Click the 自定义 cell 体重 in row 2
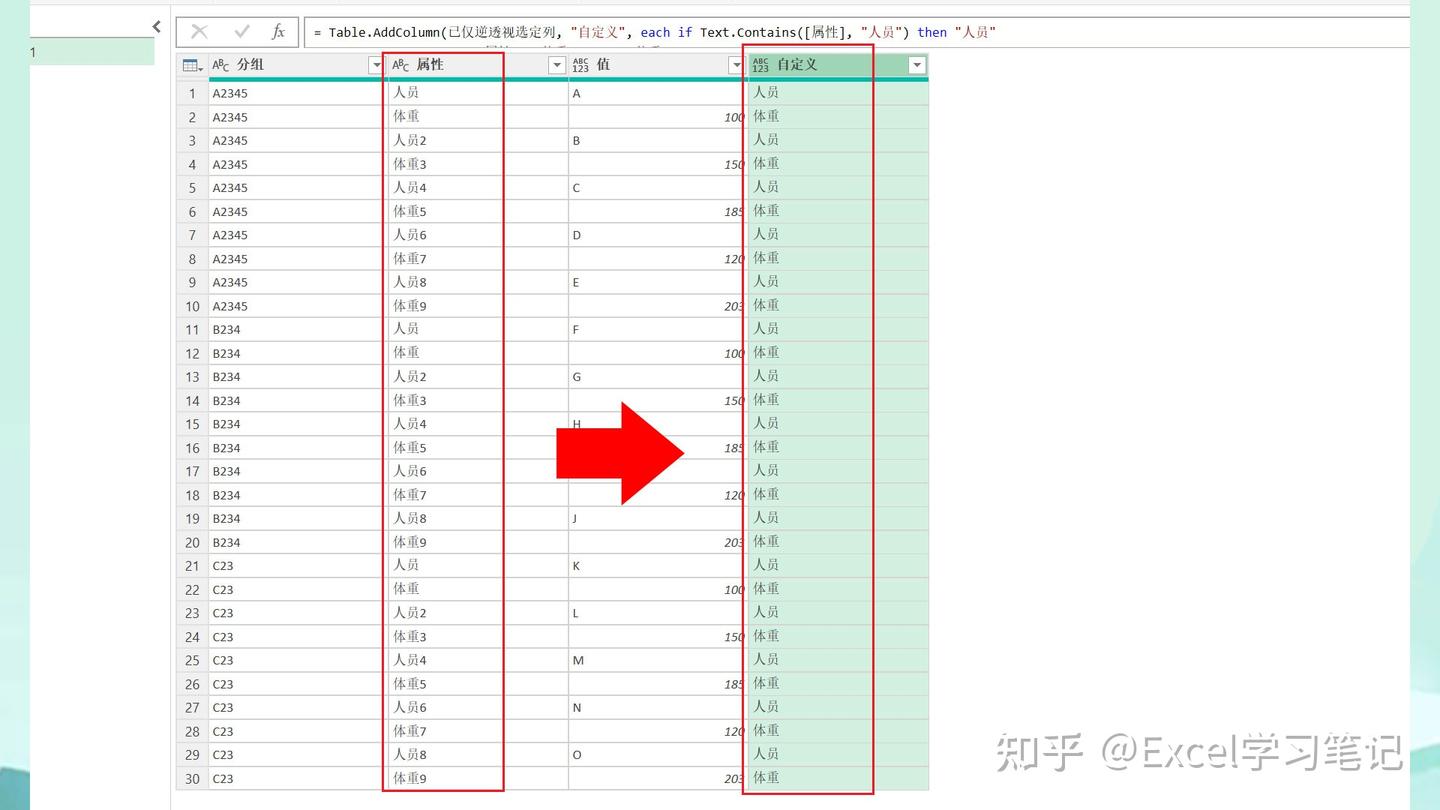Image resolution: width=1440 pixels, height=810 pixels. tap(837, 117)
